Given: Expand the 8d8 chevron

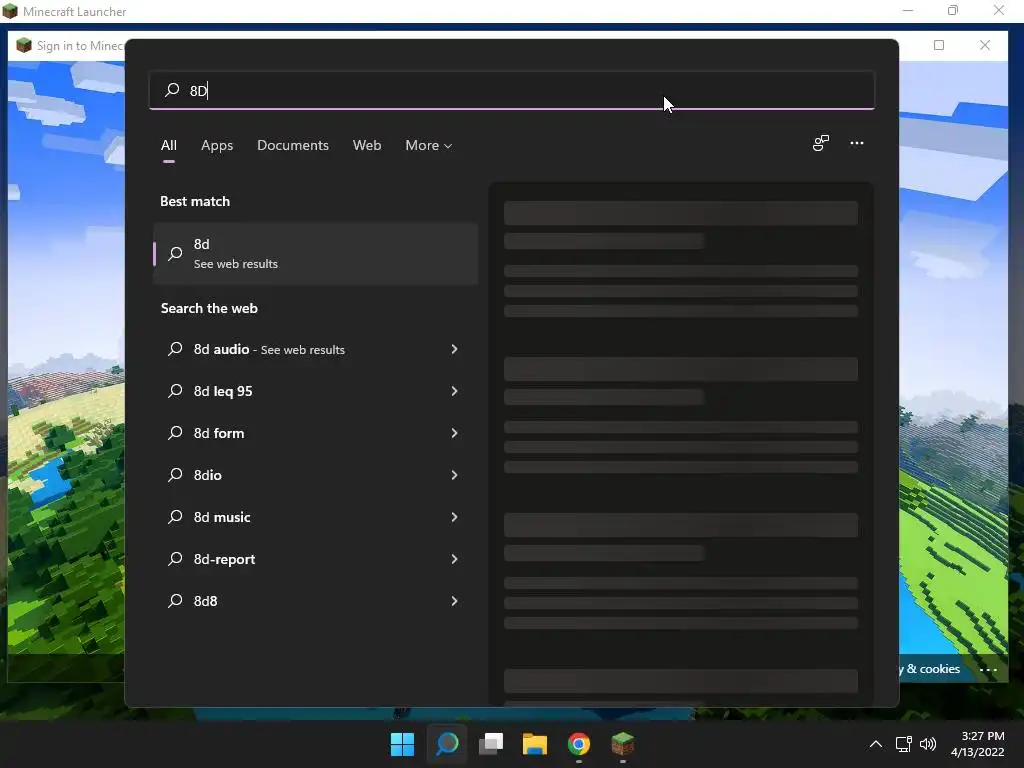Looking at the screenshot, I should 454,601.
